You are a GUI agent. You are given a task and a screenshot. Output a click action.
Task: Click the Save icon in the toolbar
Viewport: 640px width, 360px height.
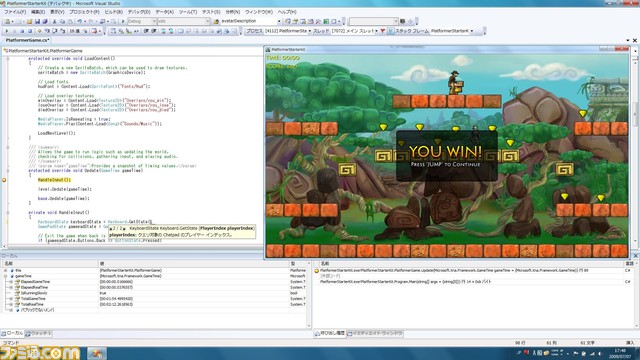37,21
